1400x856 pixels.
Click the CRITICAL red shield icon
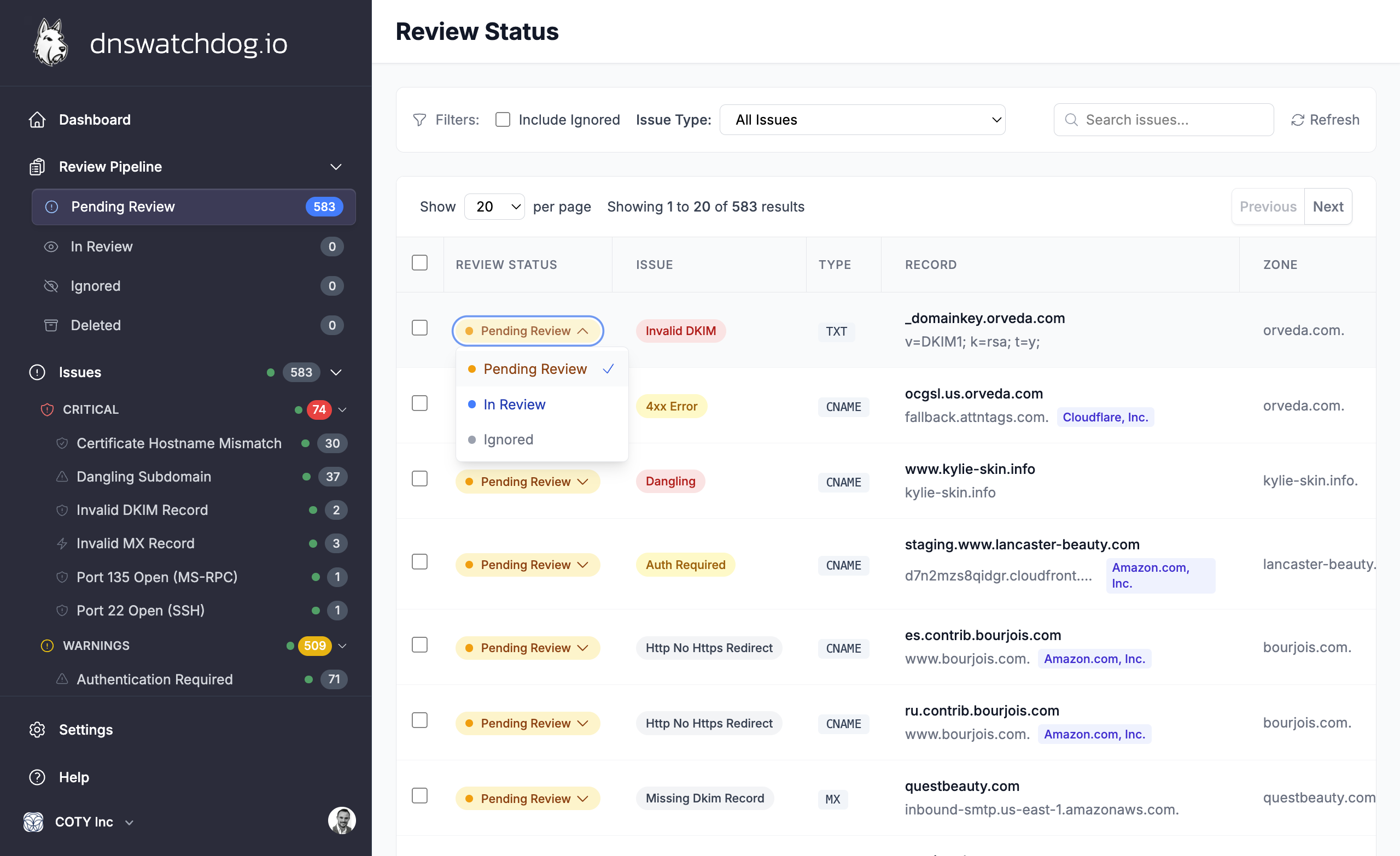(47, 409)
